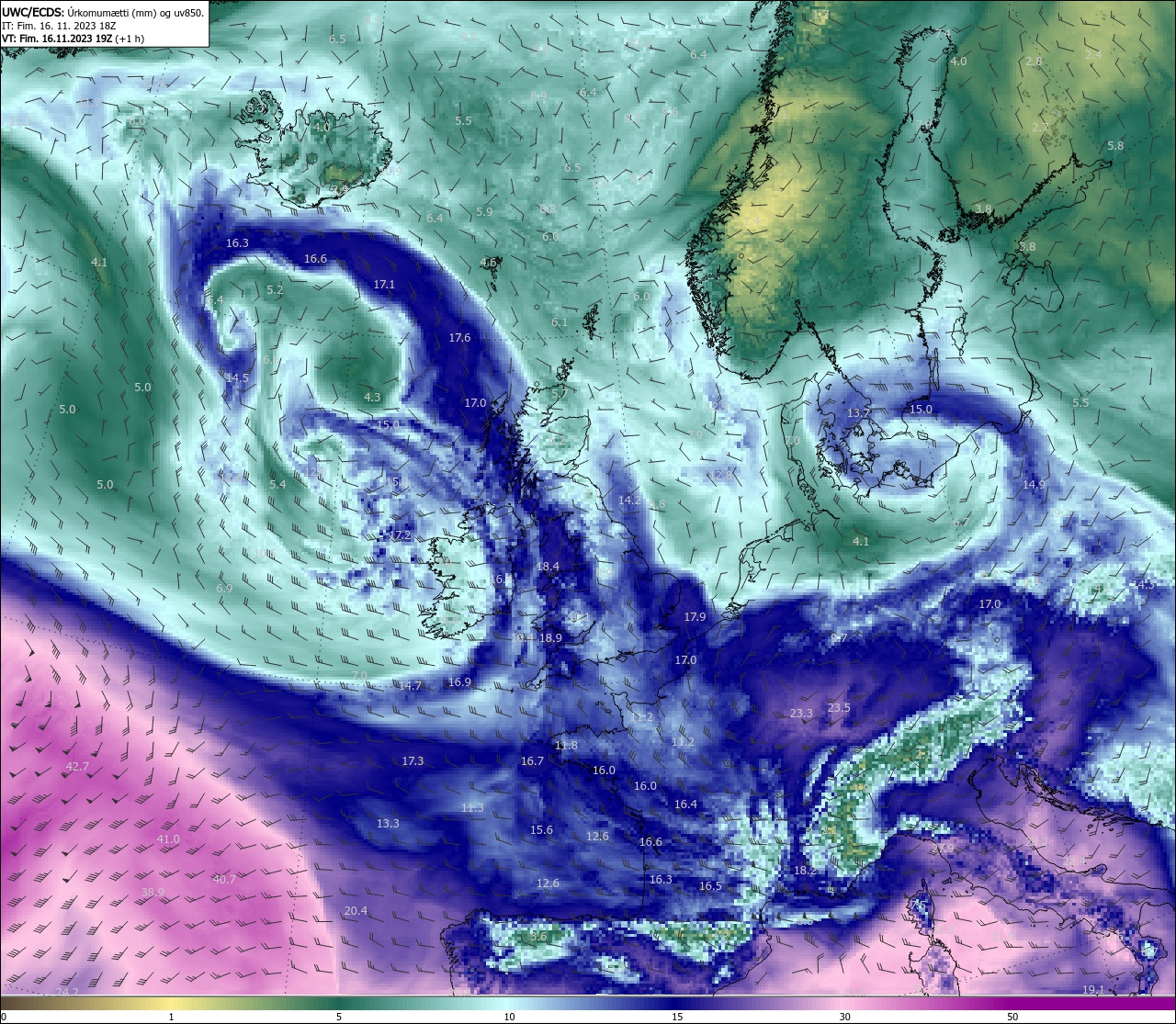Image resolution: width=1176 pixels, height=1024 pixels.
Task: Click the map value 5.9
Action: (484, 211)
